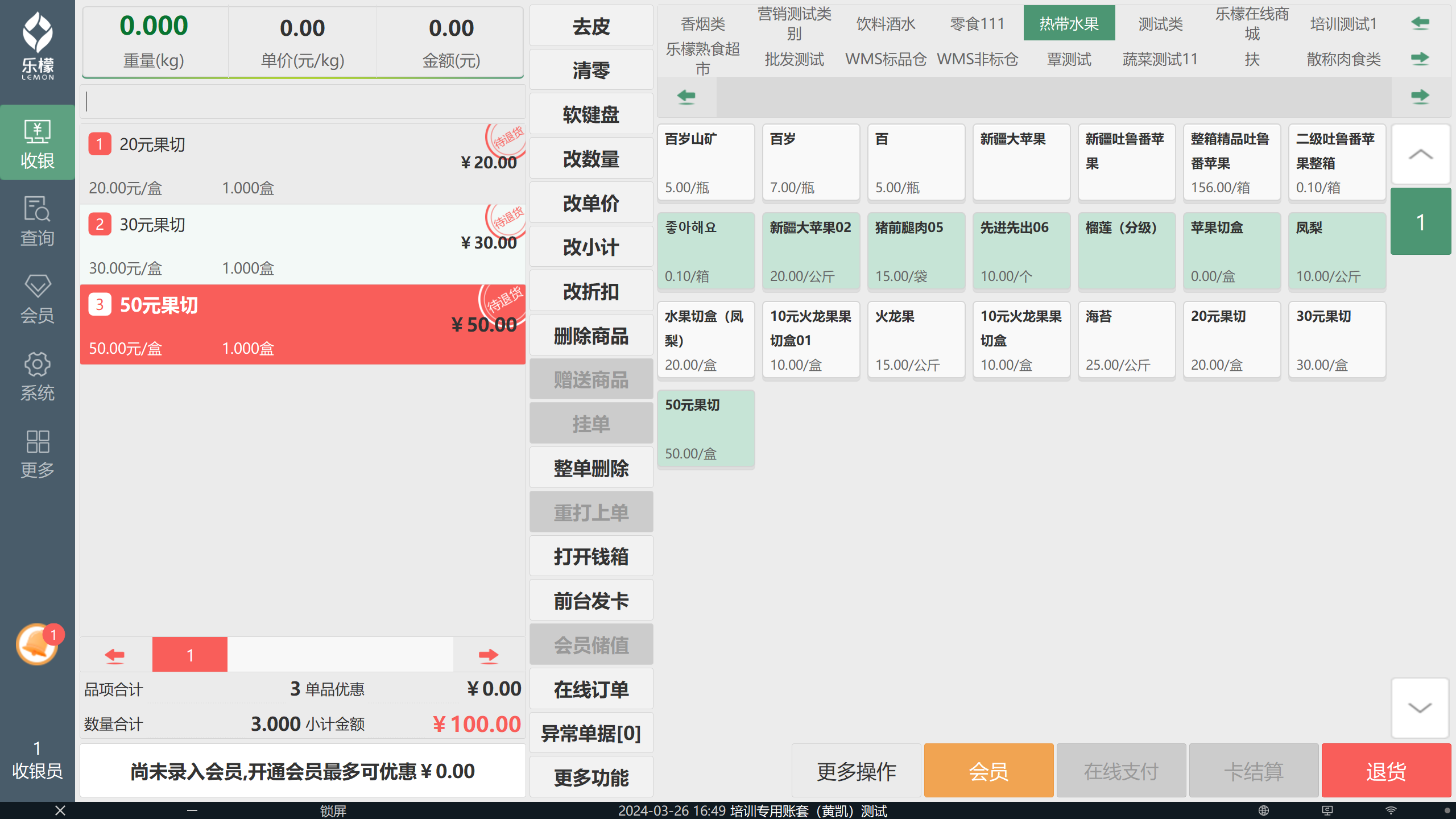Image resolution: width=1456 pixels, height=819 pixels.
Task: Click the subcategory bar left green arrow
Action: pyautogui.click(x=686, y=97)
